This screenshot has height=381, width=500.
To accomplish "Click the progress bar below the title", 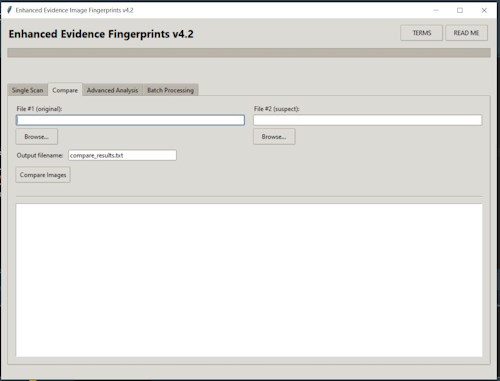I will coord(249,53).
